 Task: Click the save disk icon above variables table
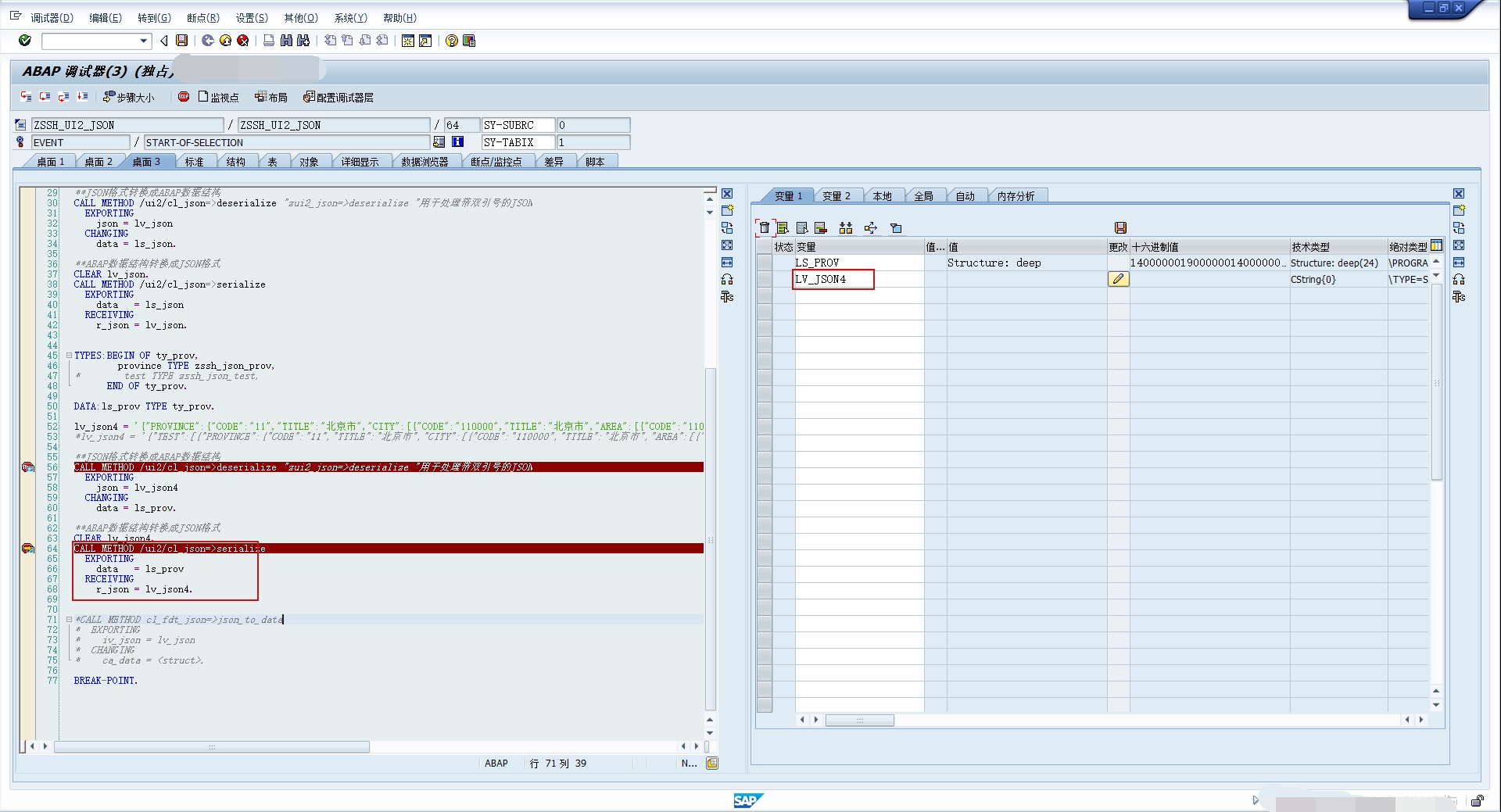point(1120,227)
